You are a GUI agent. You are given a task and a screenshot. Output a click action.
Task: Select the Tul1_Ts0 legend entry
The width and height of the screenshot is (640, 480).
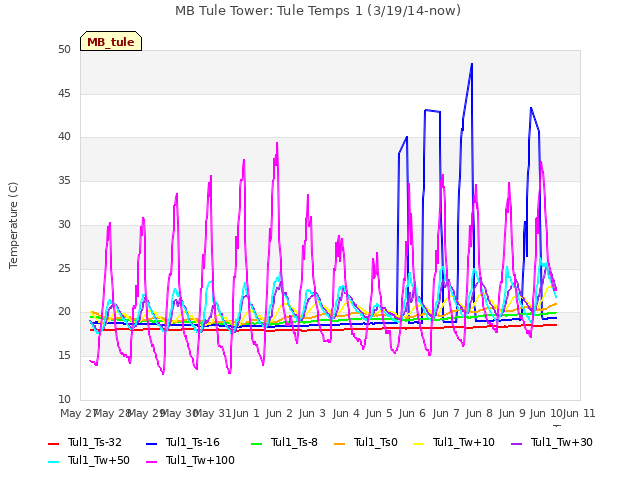pos(365,442)
